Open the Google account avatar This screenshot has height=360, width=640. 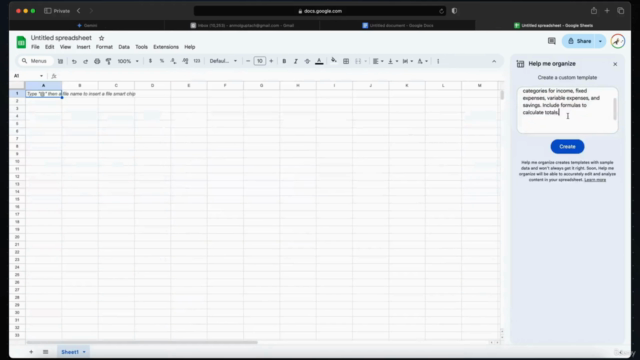pyautogui.click(x=618, y=41)
